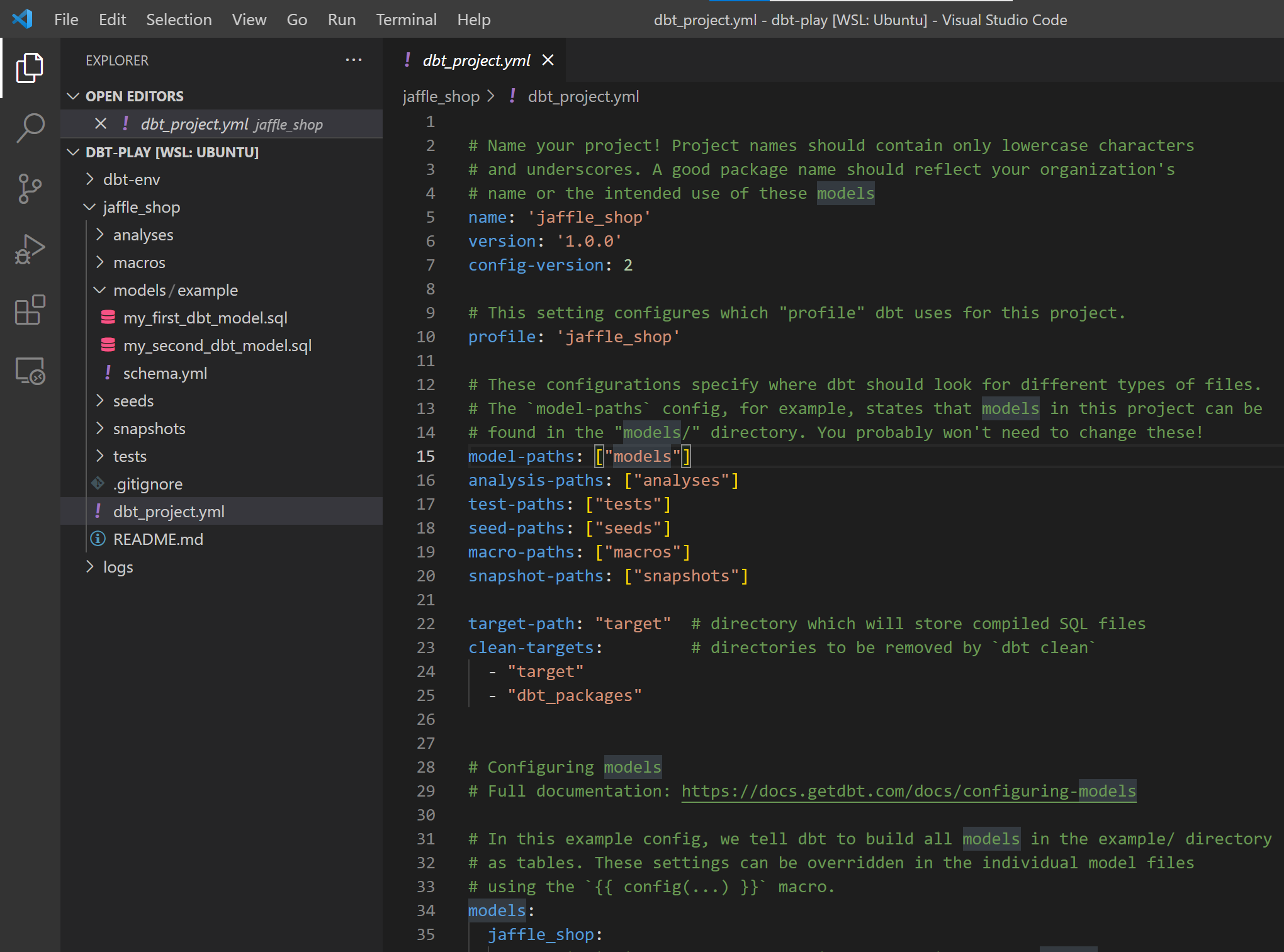Viewport: 1284px width, 952px height.
Task: Place cursor on name: 'jaffle_shop' line
Action: [560, 217]
